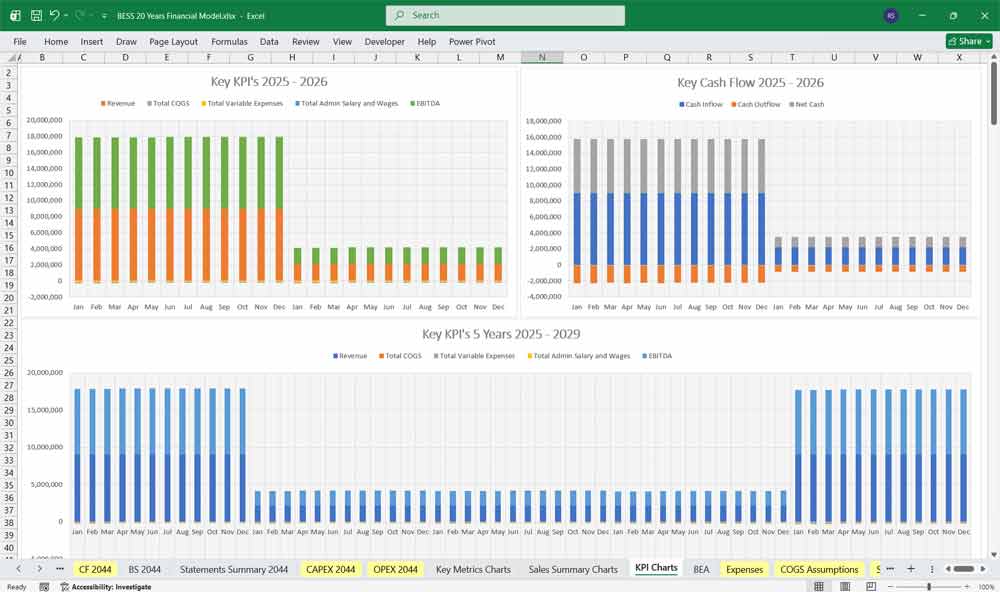This screenshot has height=592, width=1000.
Task: Switch to Page Layout view in status bar
Action: click(x=845, y=587)
